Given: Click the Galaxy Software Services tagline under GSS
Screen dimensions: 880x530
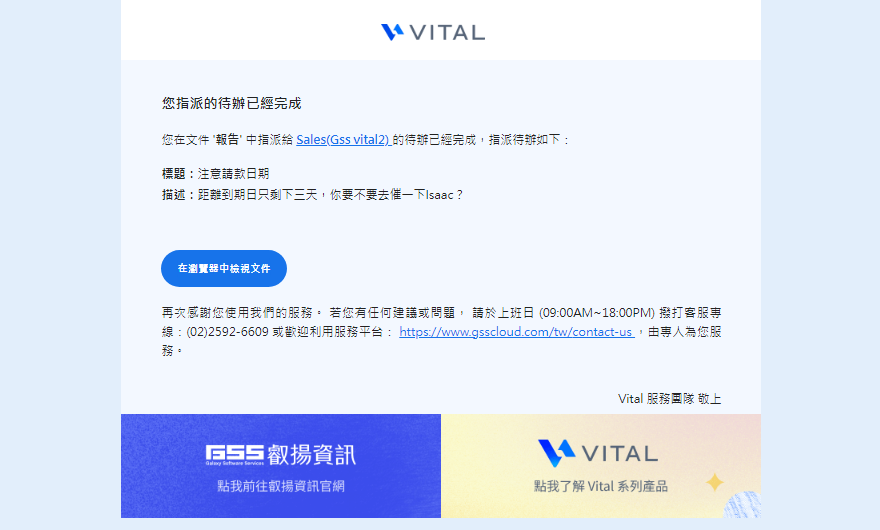Looking at the screenshot, I should point(235,463).
